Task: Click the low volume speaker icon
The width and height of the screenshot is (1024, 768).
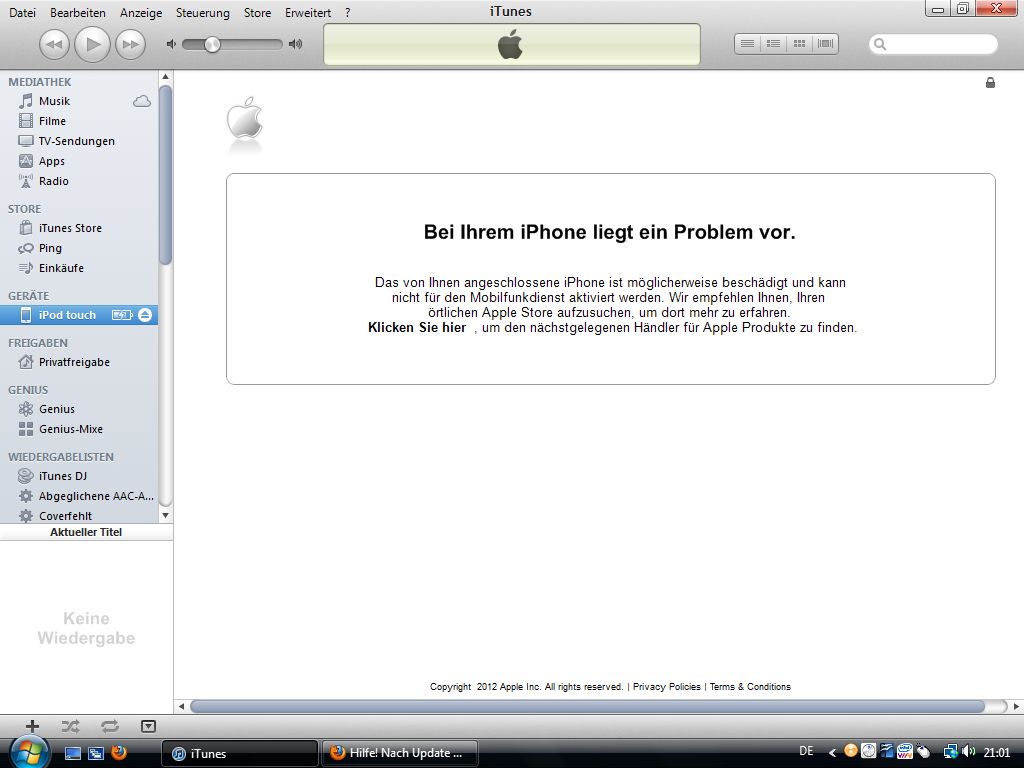Action: tap(171, 44)
